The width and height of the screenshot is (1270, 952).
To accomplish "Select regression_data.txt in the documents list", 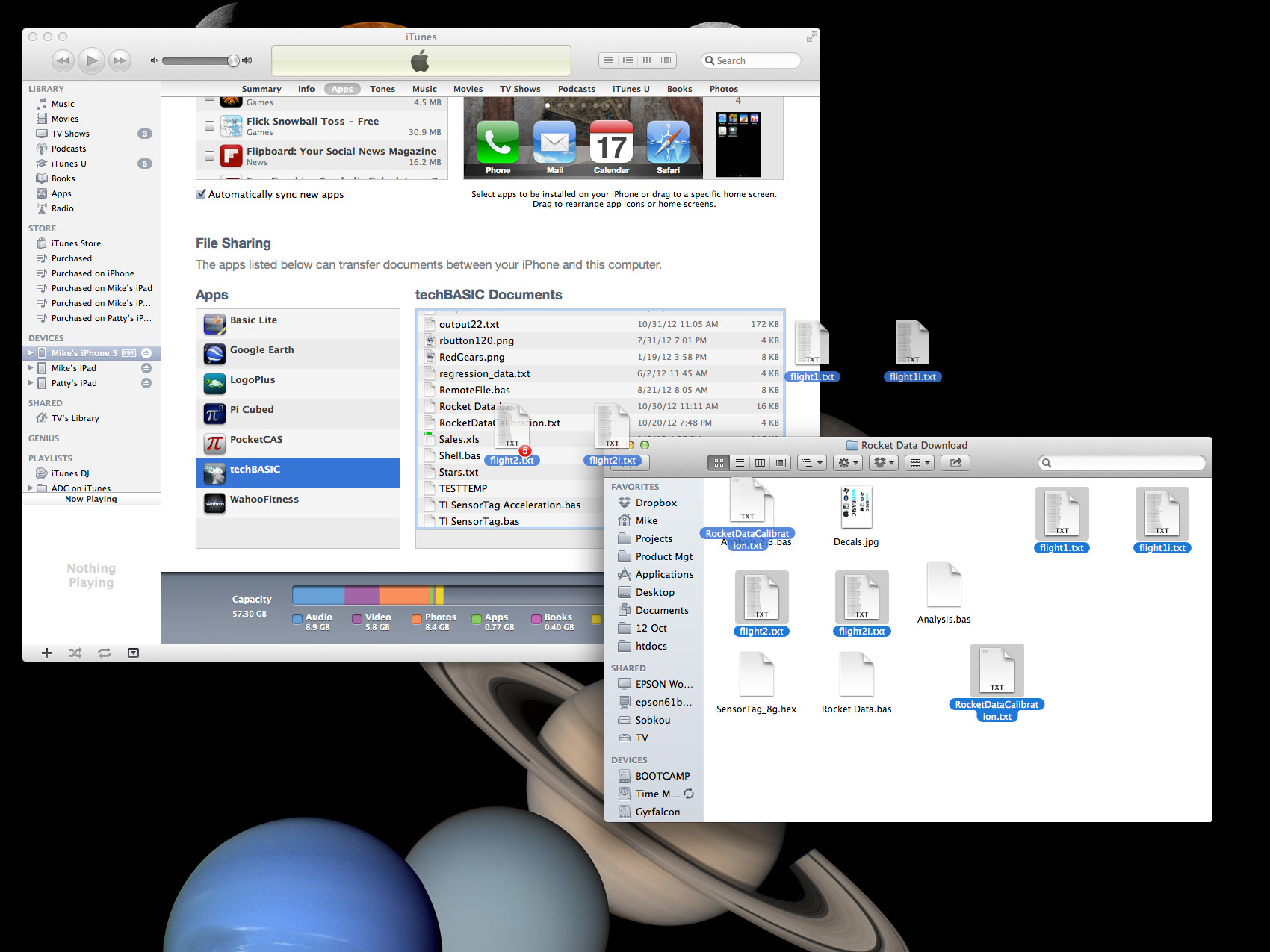I will 601,373.
